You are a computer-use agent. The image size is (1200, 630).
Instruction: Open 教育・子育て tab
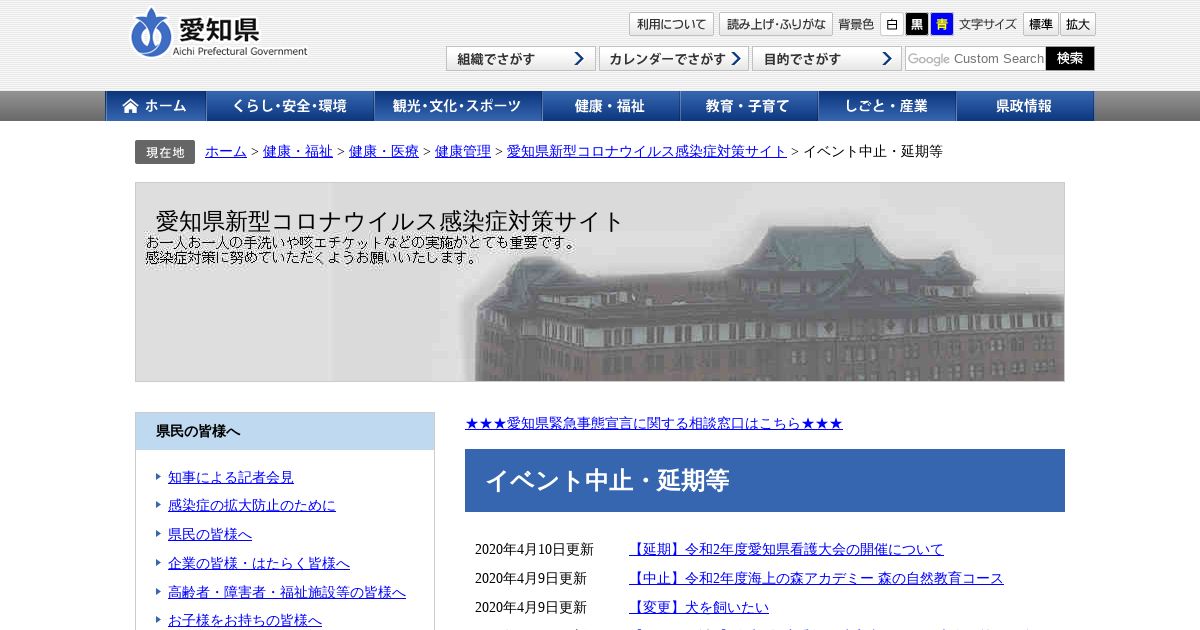749,106
